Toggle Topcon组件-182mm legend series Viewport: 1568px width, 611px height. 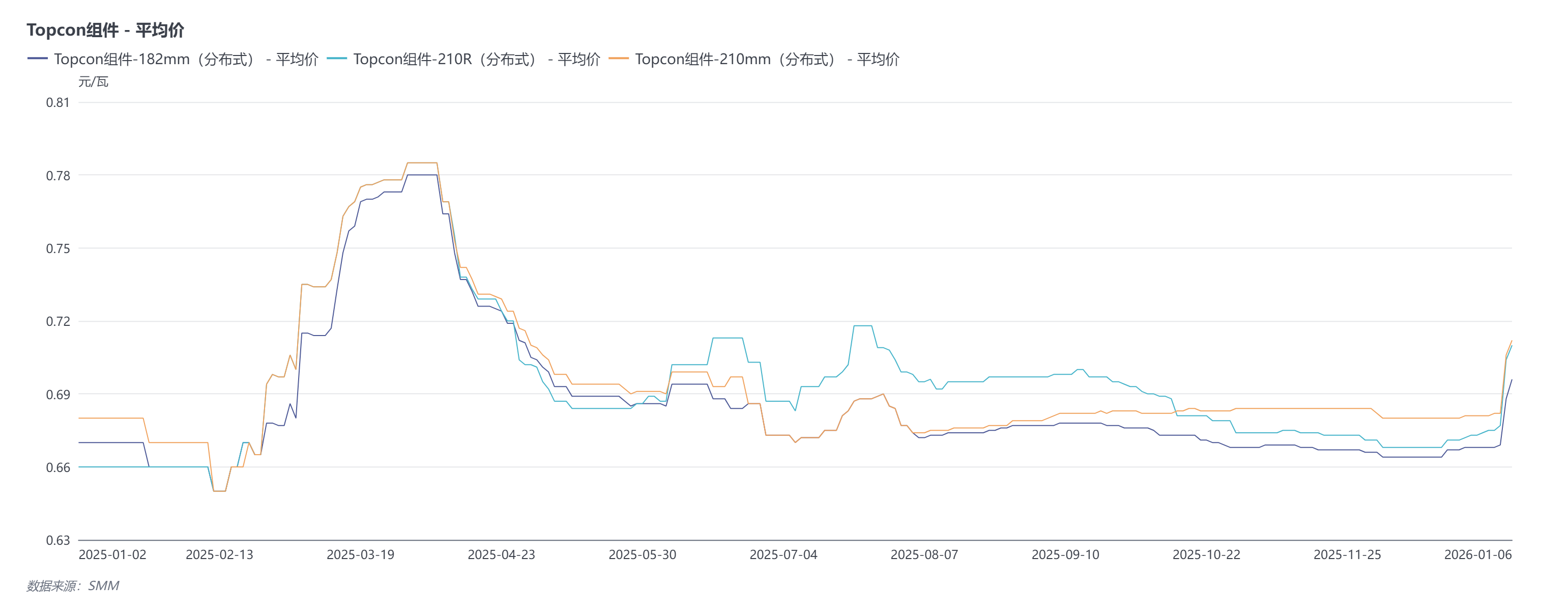(186, 59)
